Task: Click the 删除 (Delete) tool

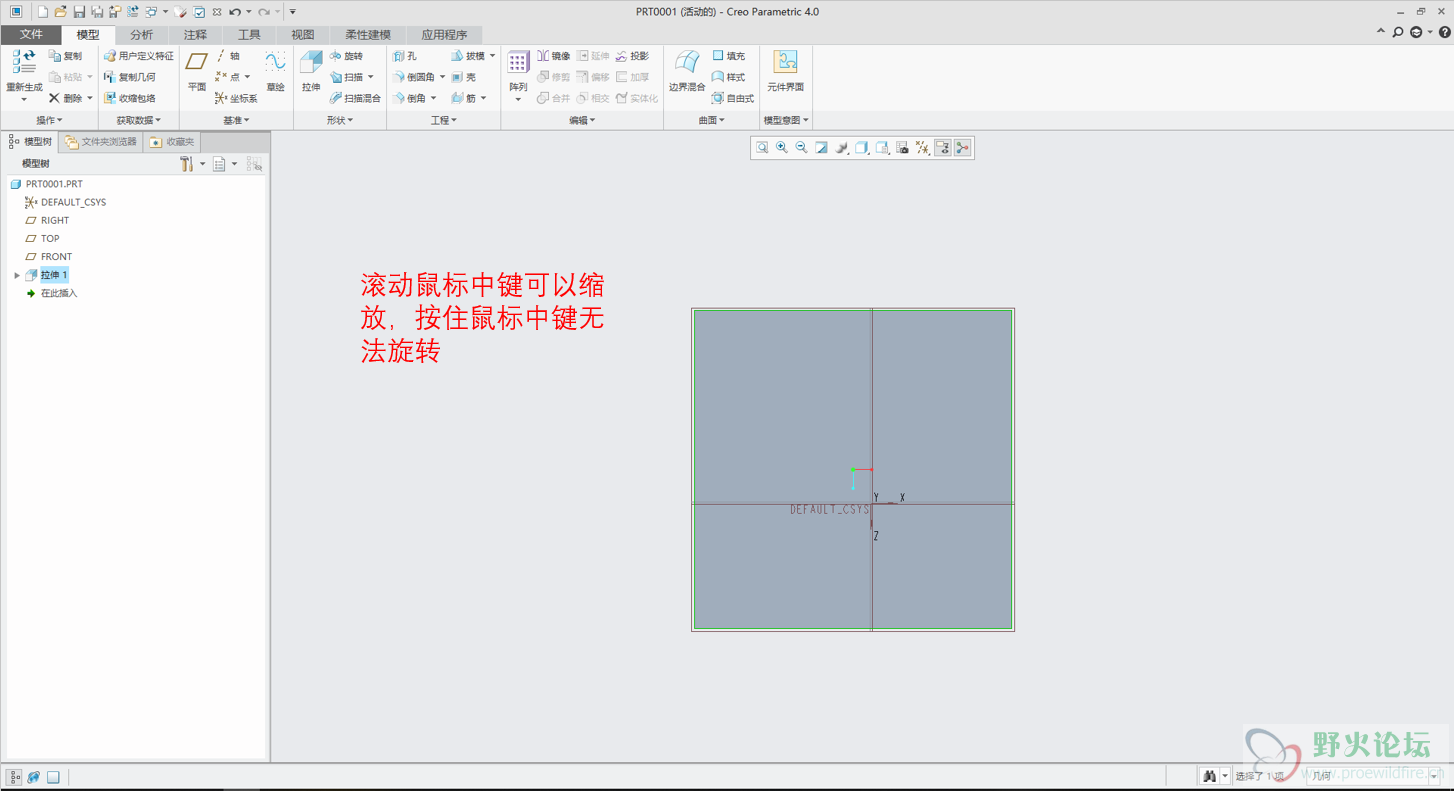Action: click(66, 98)
